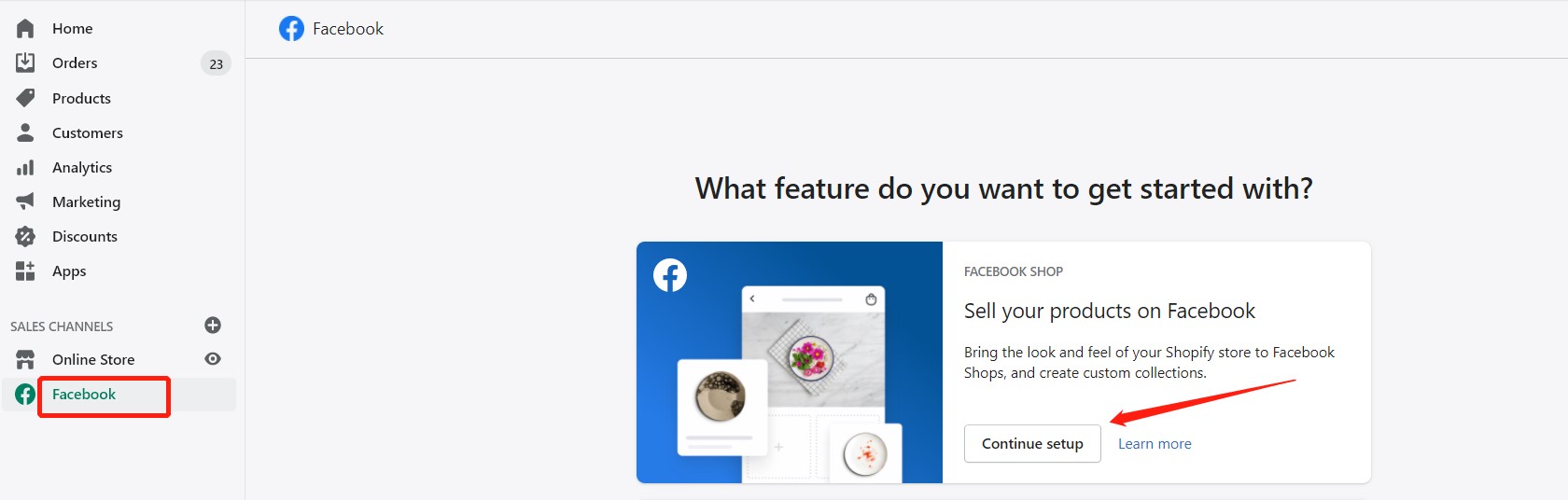1568x500 pixels.
Task: Click the Home house icon
Action: click(x=25, y=29)
